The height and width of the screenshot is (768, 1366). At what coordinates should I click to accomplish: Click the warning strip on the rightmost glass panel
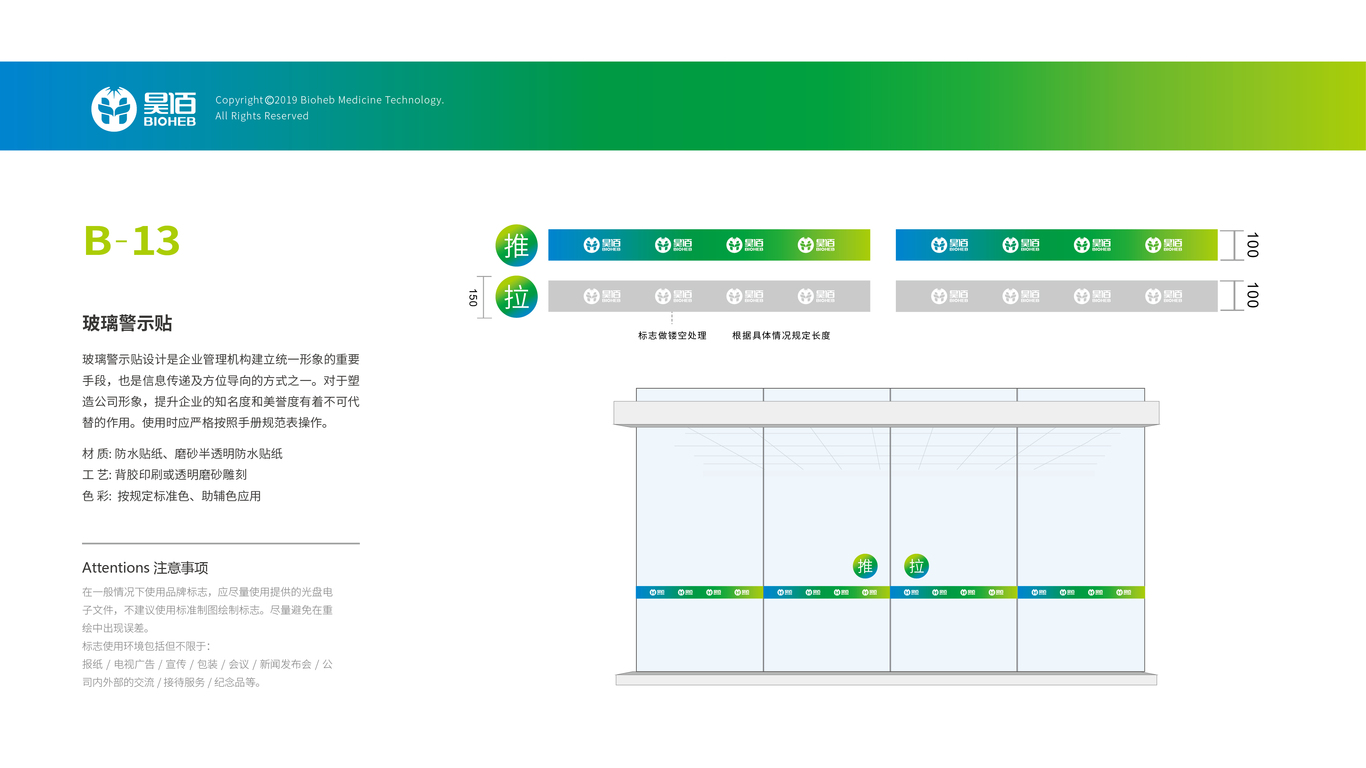pos(1081,592)
